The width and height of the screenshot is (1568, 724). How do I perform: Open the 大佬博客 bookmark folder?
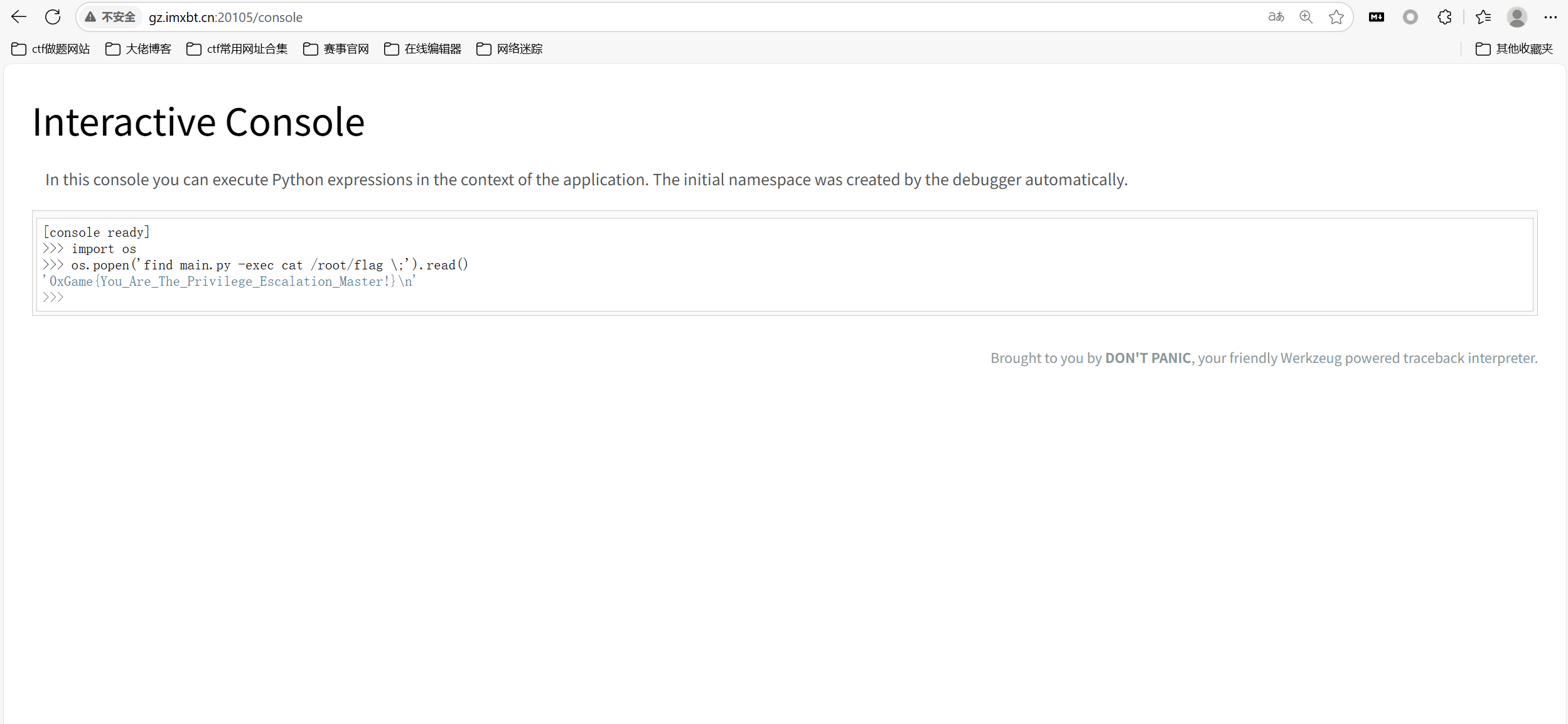tap(138, 49)
